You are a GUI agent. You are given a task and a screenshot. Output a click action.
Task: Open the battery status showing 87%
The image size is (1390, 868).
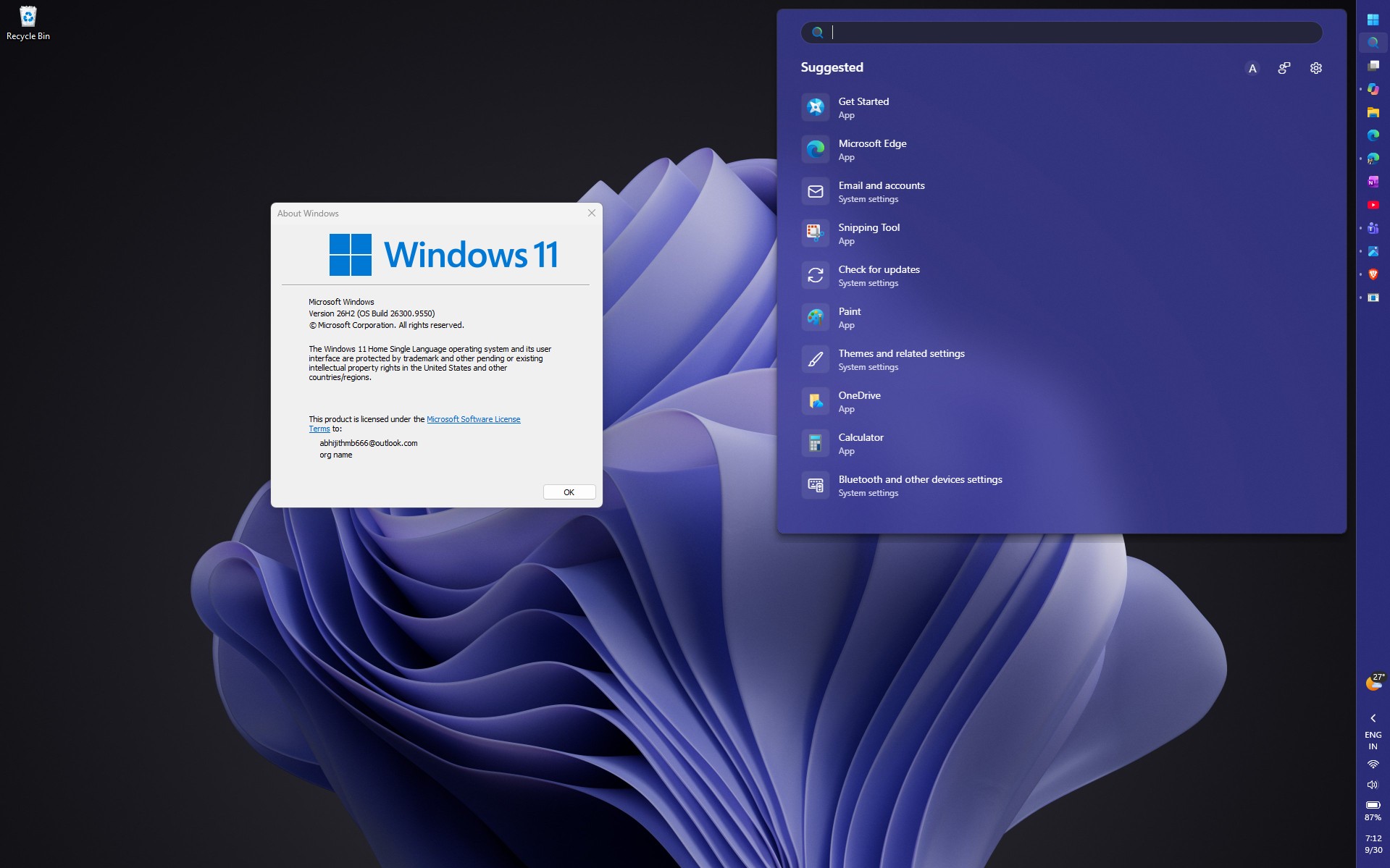pyautogui.click(x=1373, y=810)
